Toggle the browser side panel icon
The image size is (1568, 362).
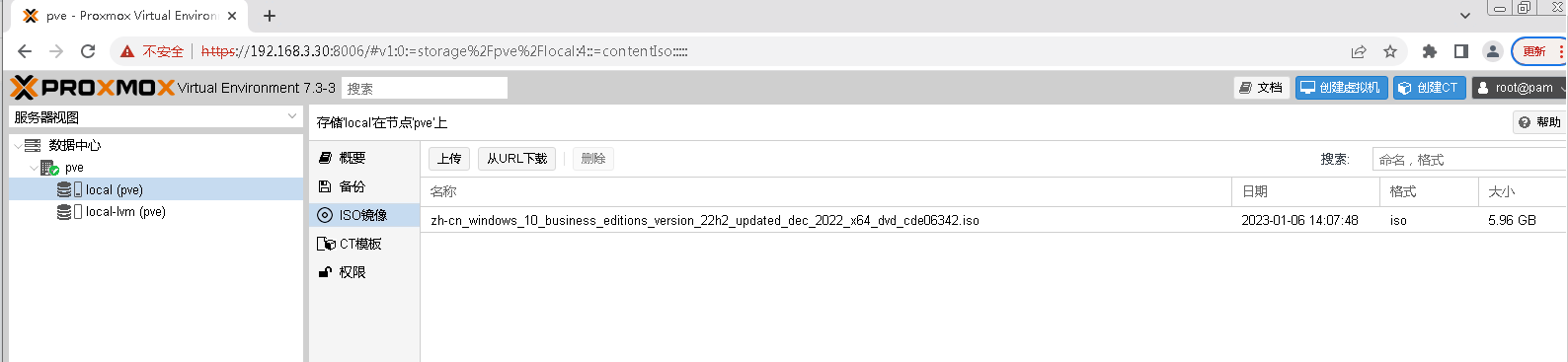(1461, 51)
